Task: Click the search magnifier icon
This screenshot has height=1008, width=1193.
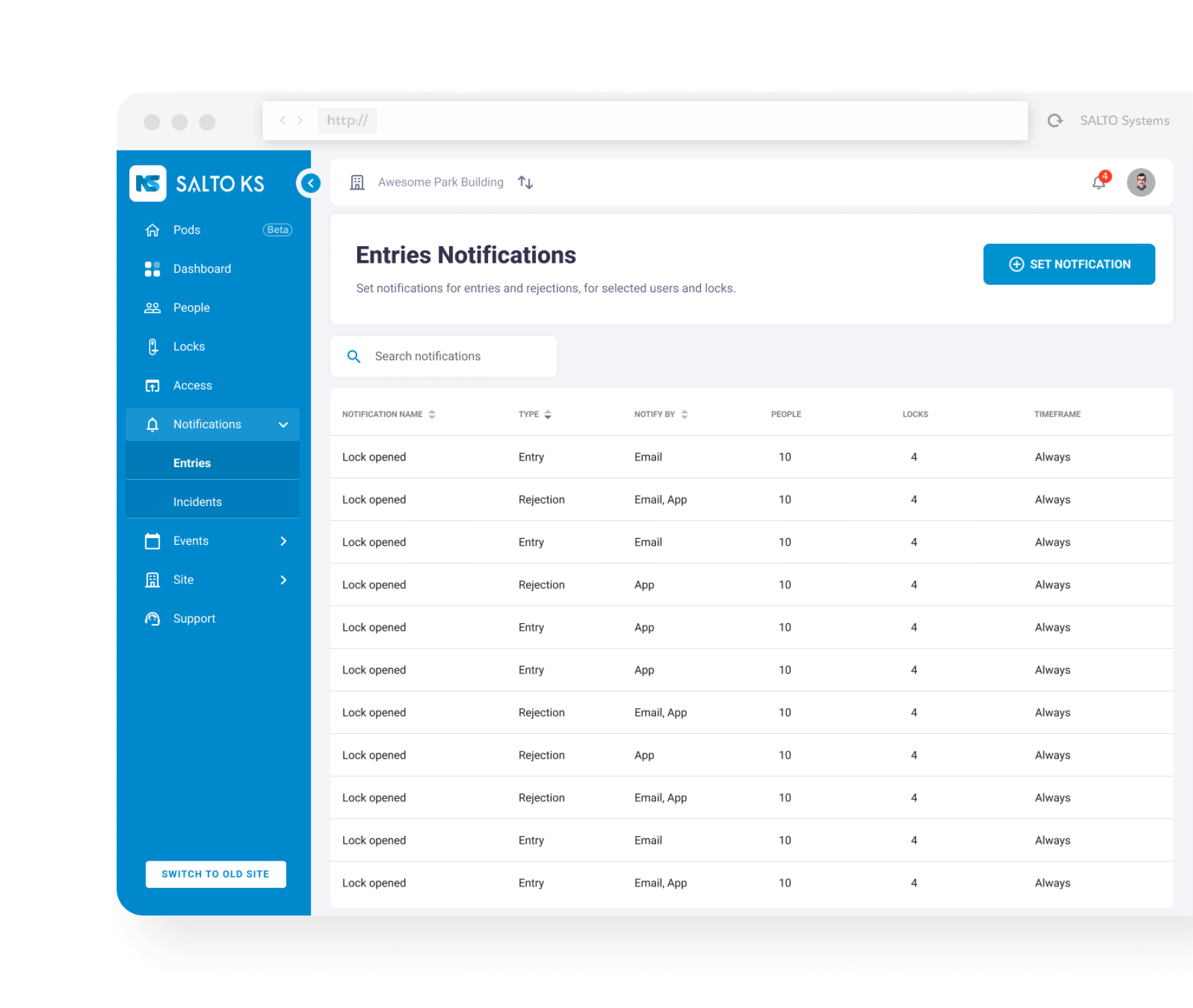Action: point(354,357)
